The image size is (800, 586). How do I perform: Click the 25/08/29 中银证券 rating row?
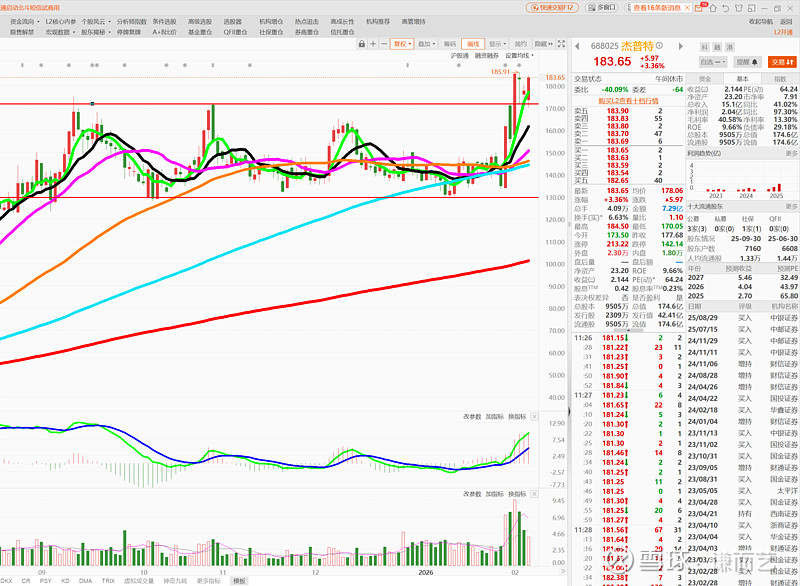pos(742,318)
